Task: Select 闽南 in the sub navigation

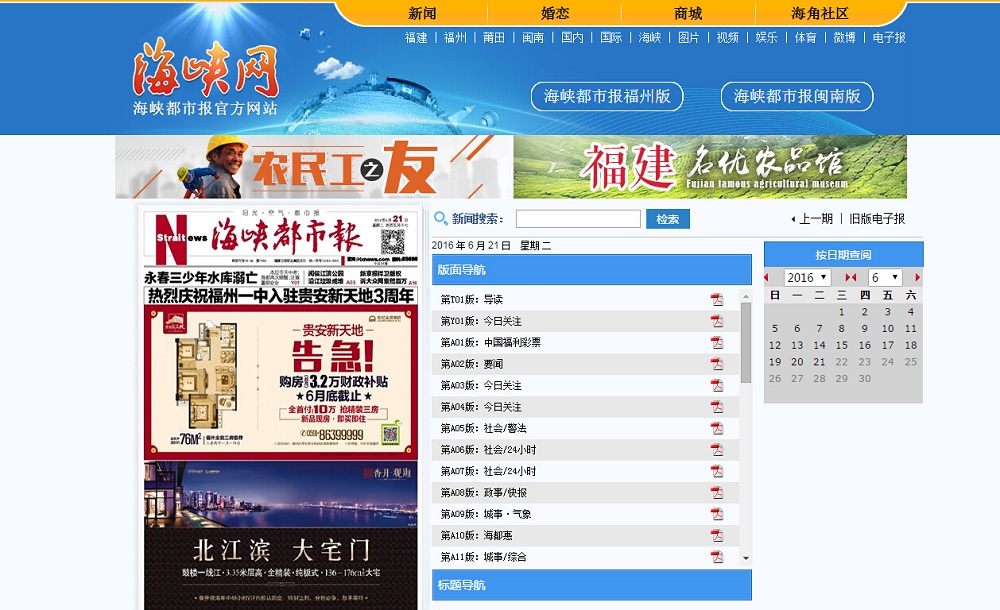Action: click(533, 38)
